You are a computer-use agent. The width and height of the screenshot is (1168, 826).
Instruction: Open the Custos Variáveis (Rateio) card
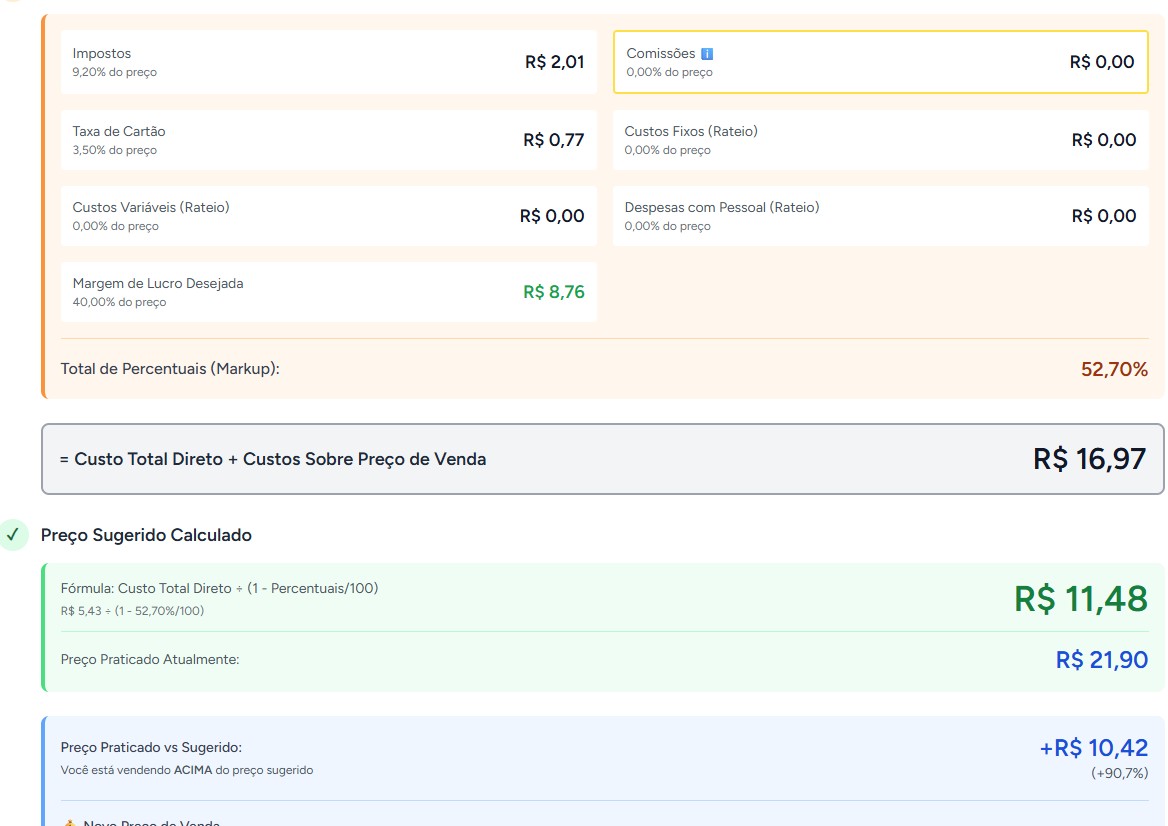[x=328, y=216]
